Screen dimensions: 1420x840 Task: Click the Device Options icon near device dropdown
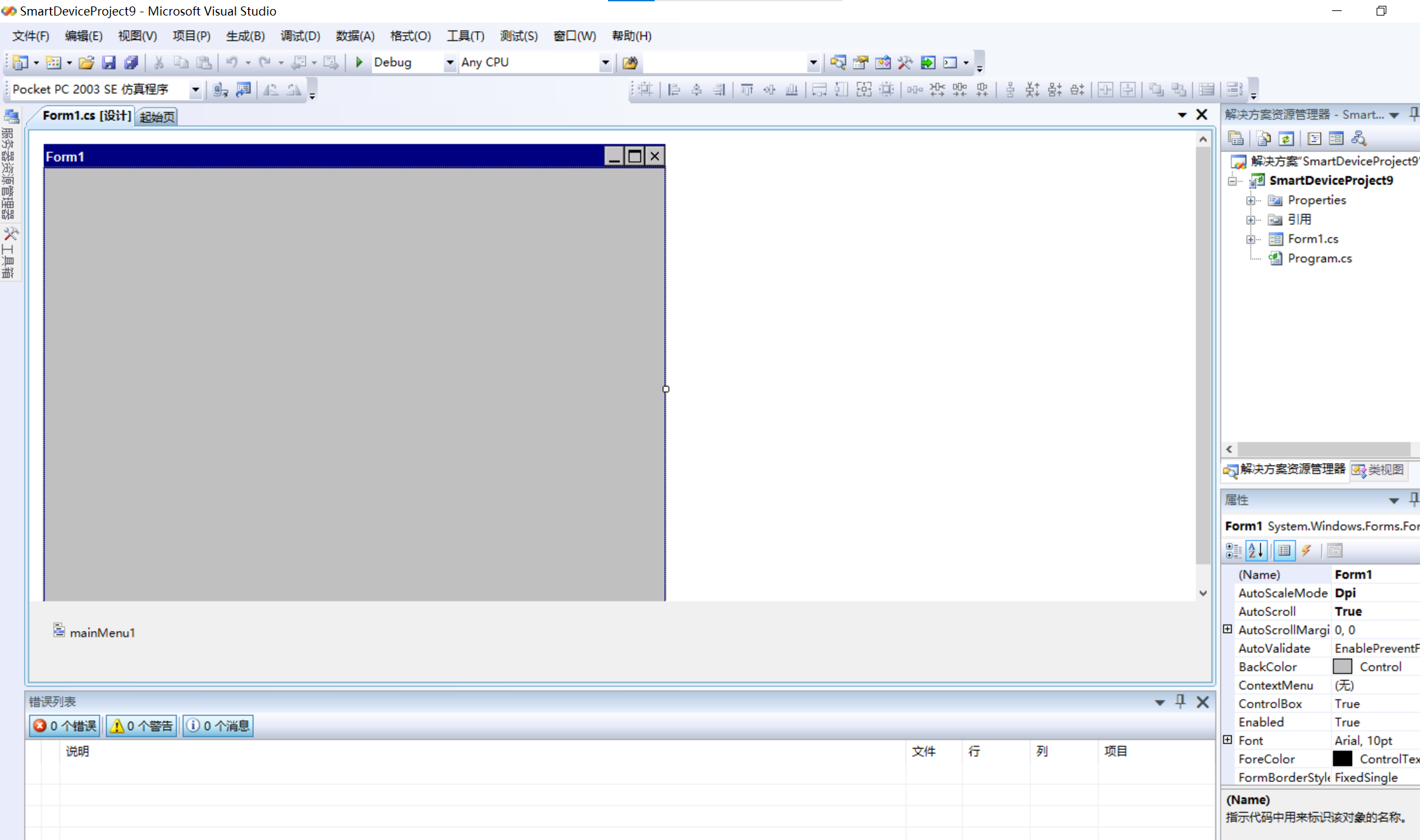click(x=220, y=89)
